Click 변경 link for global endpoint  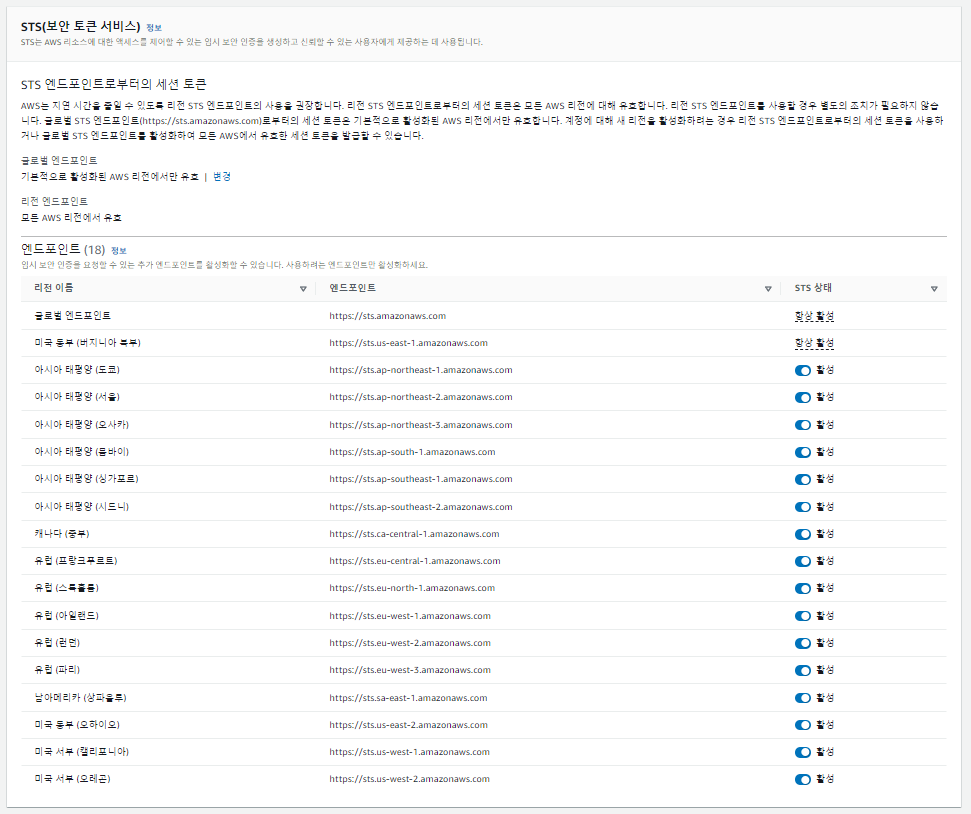(222, 177)
